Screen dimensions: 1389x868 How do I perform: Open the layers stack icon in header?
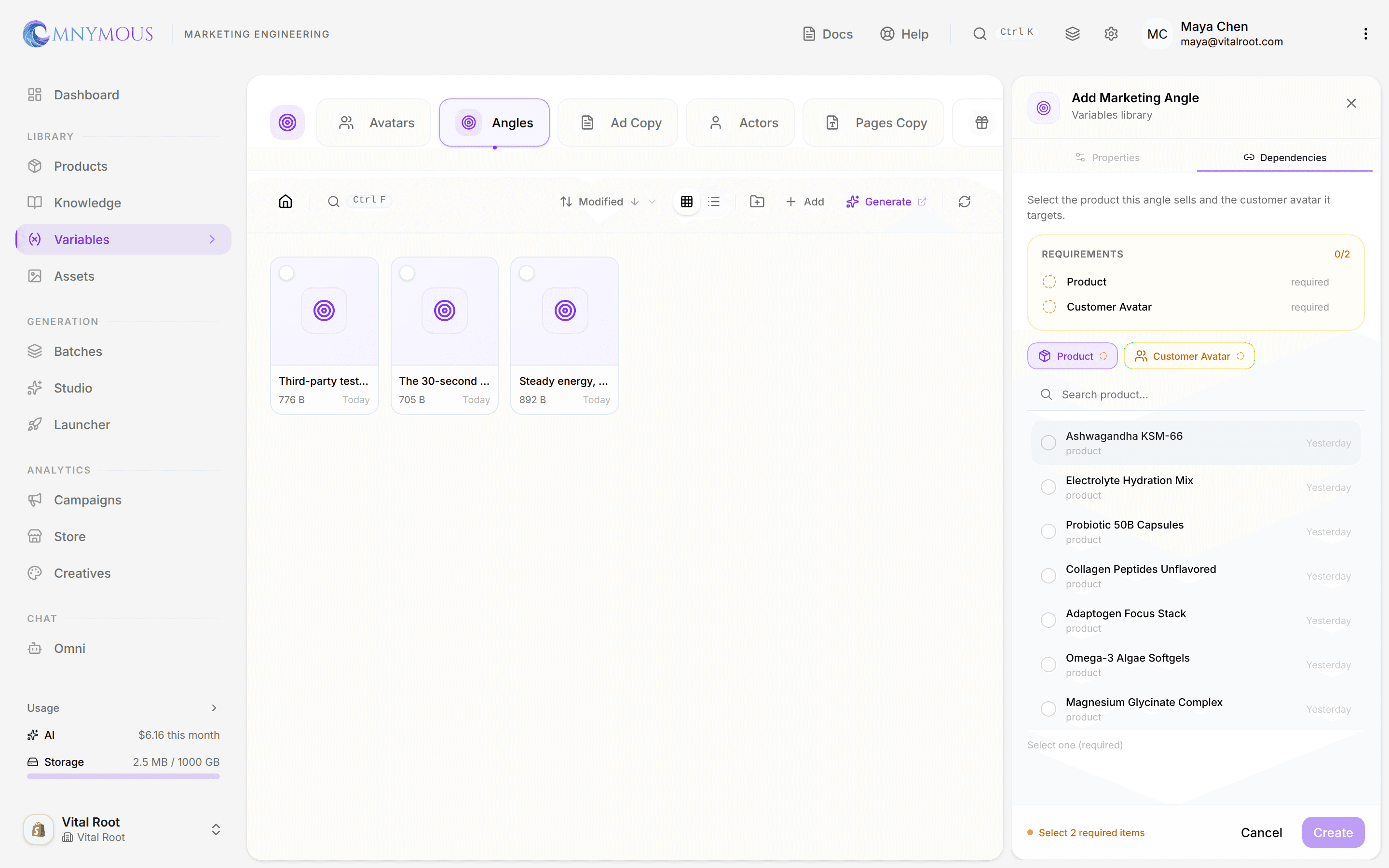pos(1073,34)
